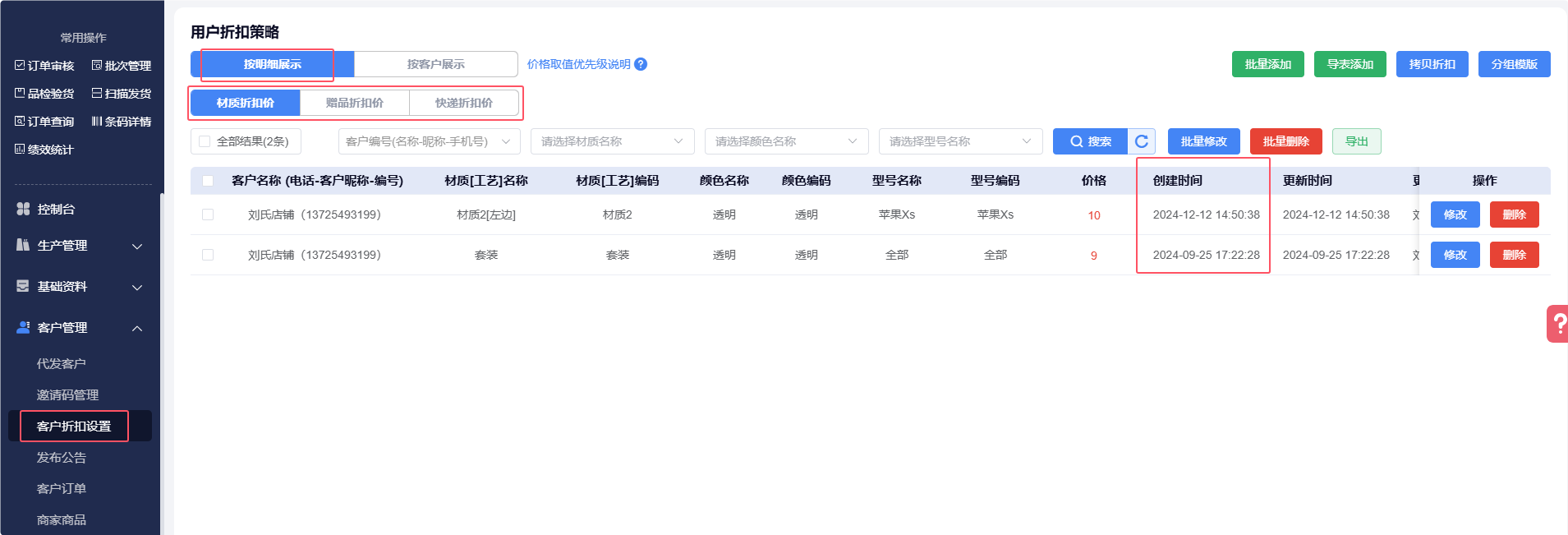Screen dimensions: 1568x535
Task: Click the 批量修改 button
Action: 1204,141
